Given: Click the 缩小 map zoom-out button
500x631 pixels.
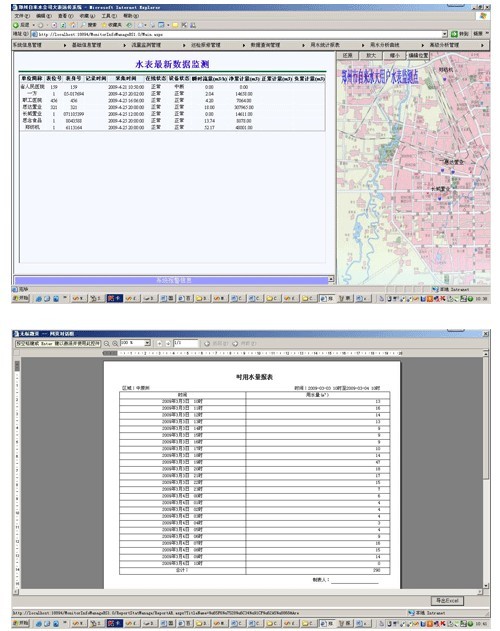Looking at the screenshot, I should pyautogui.click(x=395, y=56).
